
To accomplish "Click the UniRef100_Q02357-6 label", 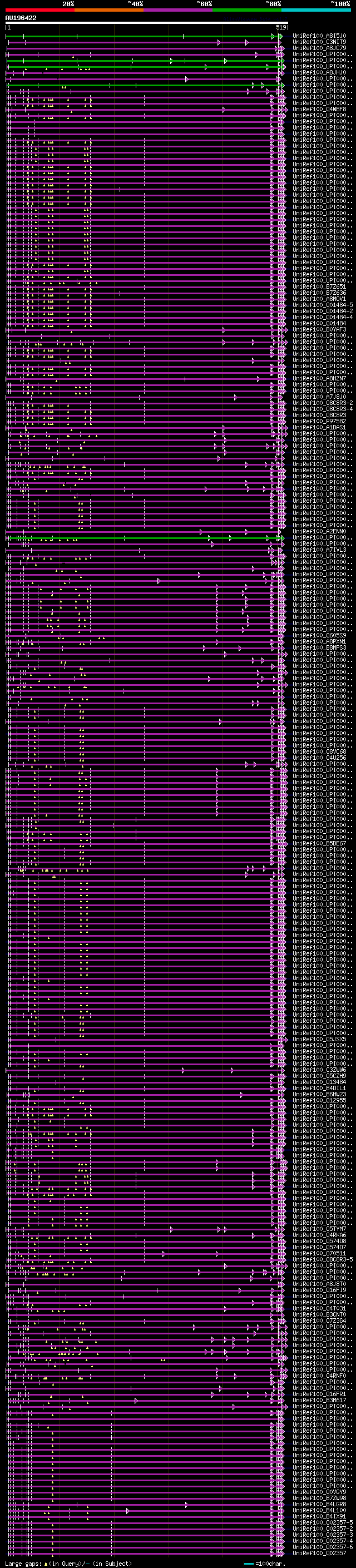I will (323, 1547).
